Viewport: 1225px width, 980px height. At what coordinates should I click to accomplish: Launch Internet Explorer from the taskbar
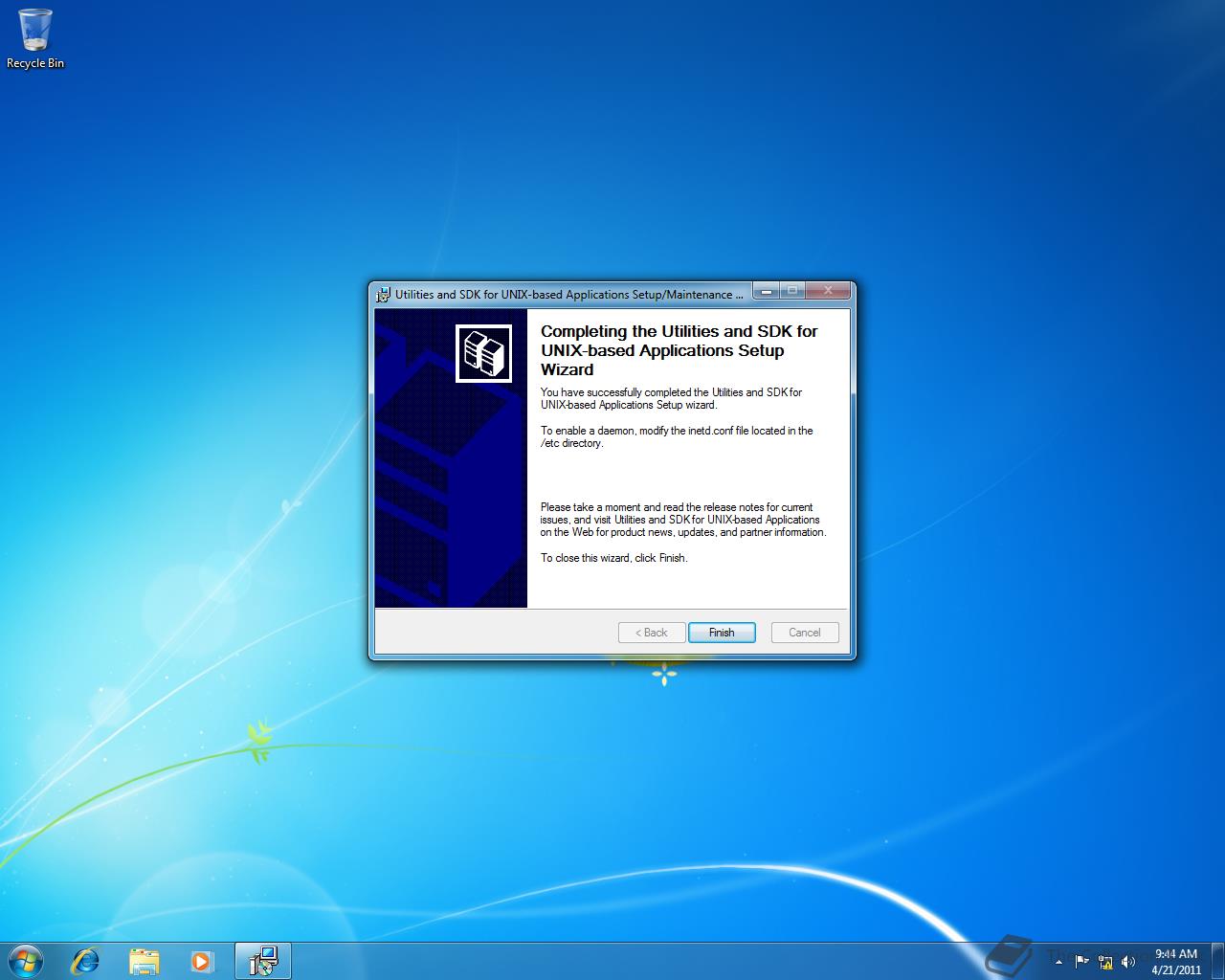(x=86, y=961)
